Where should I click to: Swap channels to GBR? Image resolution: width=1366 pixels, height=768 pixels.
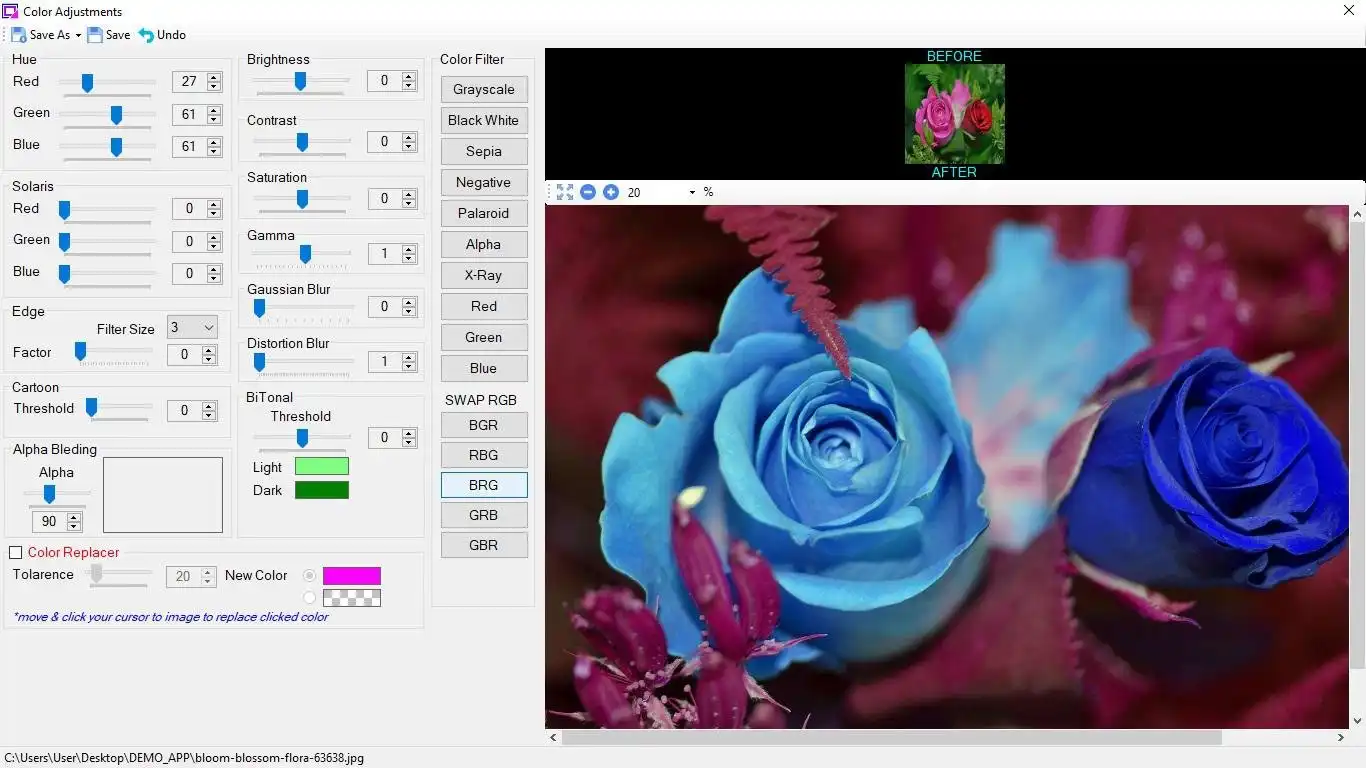(x=484, y=545)
